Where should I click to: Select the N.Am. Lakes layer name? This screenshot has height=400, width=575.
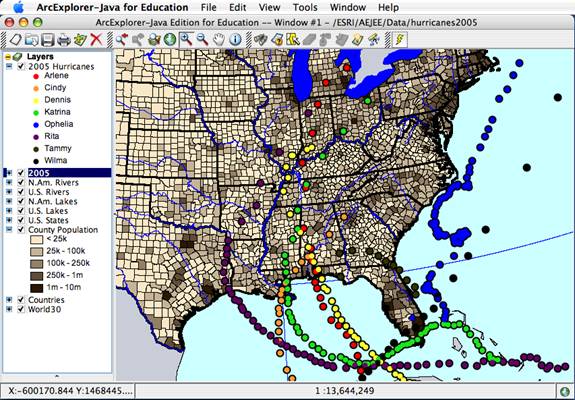(x=53, y=201)
